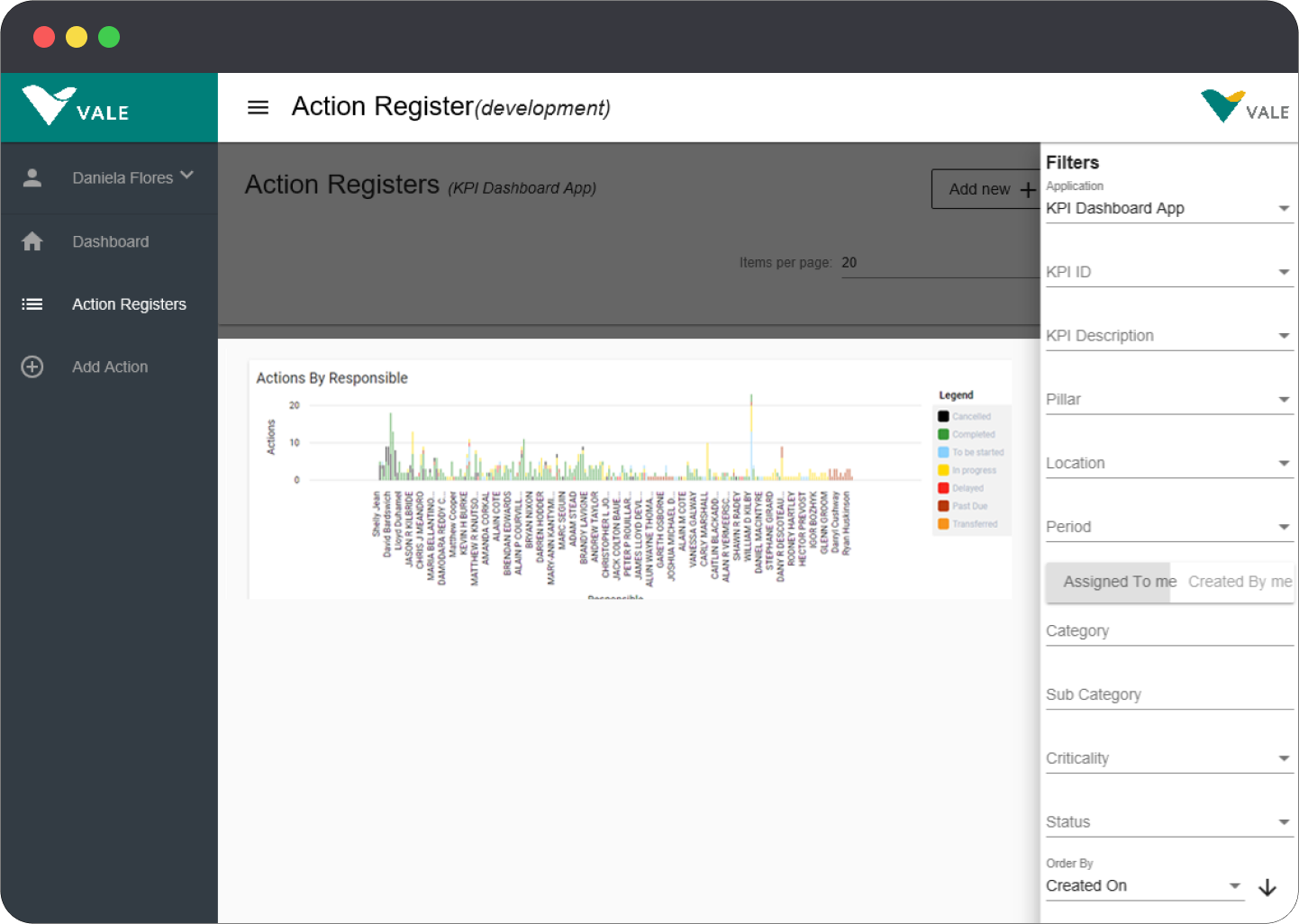Toggle sort direction arrow next to Order By
1299x924 pixels.
[1267, 888]
